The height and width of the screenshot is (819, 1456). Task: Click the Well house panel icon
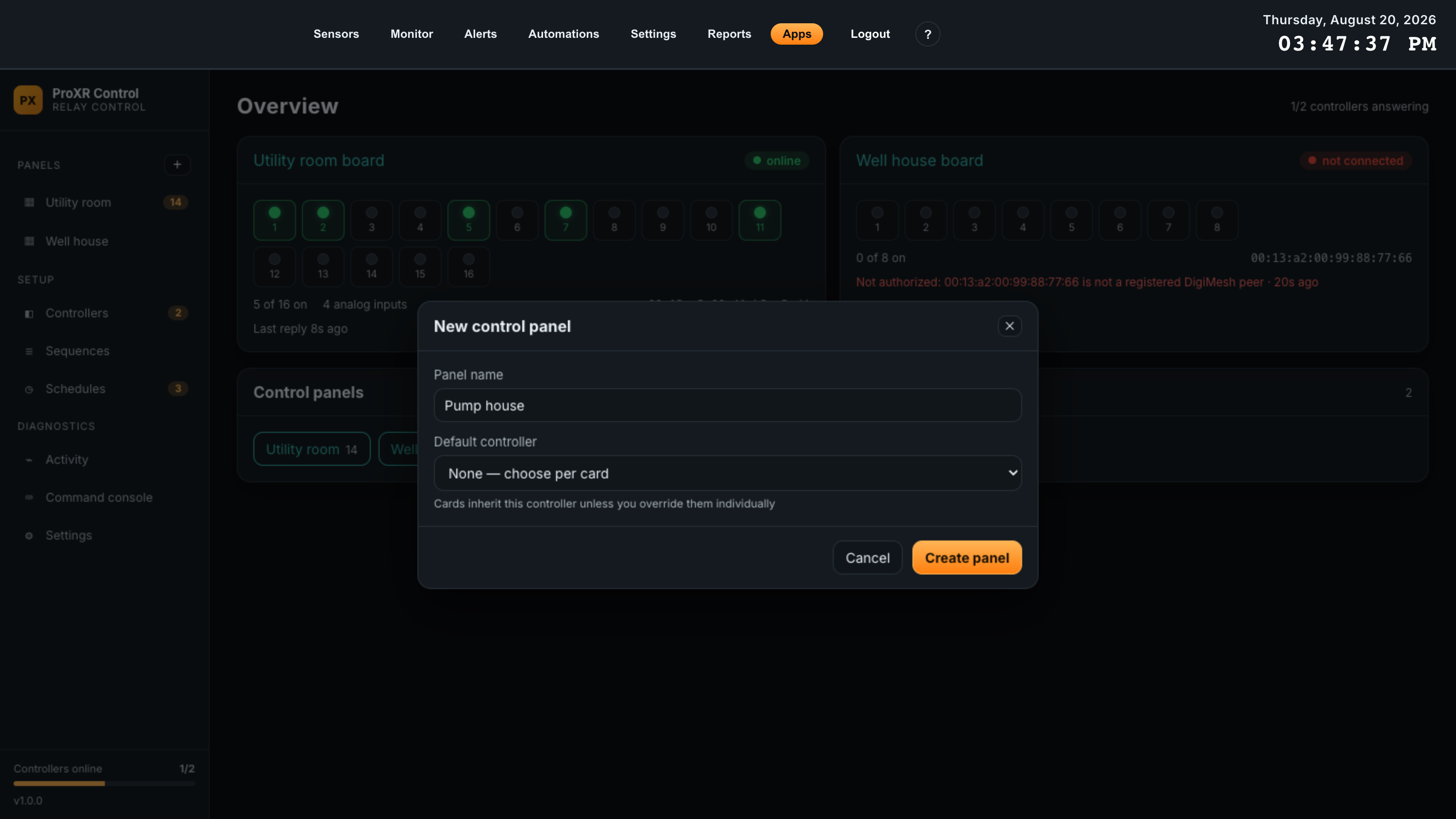[29, 241]
